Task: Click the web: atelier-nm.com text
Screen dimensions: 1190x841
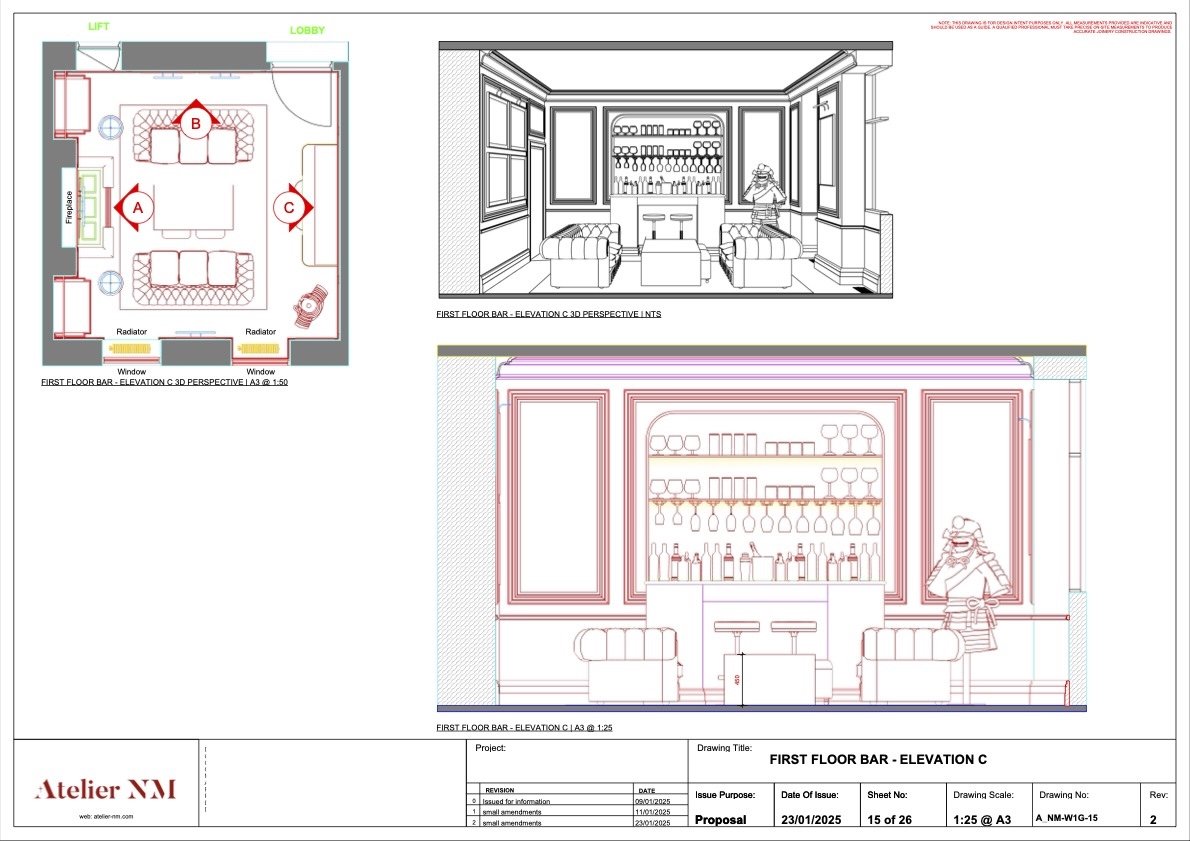Action: click(x=106, y=817)
